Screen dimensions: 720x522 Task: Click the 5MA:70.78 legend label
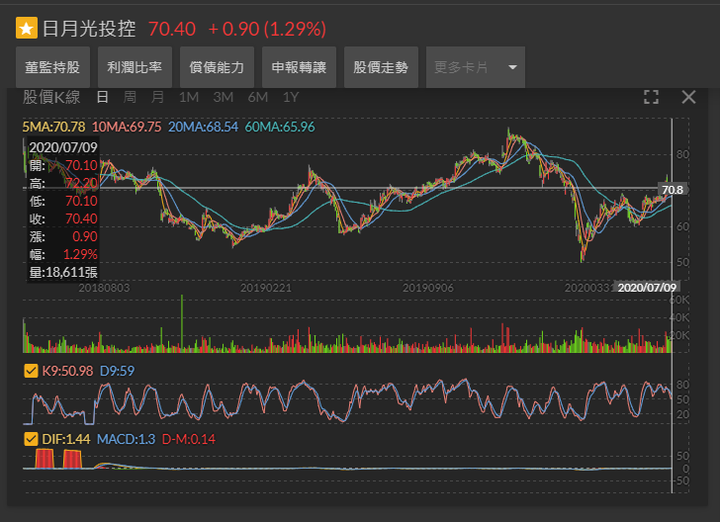click(54, 127)
